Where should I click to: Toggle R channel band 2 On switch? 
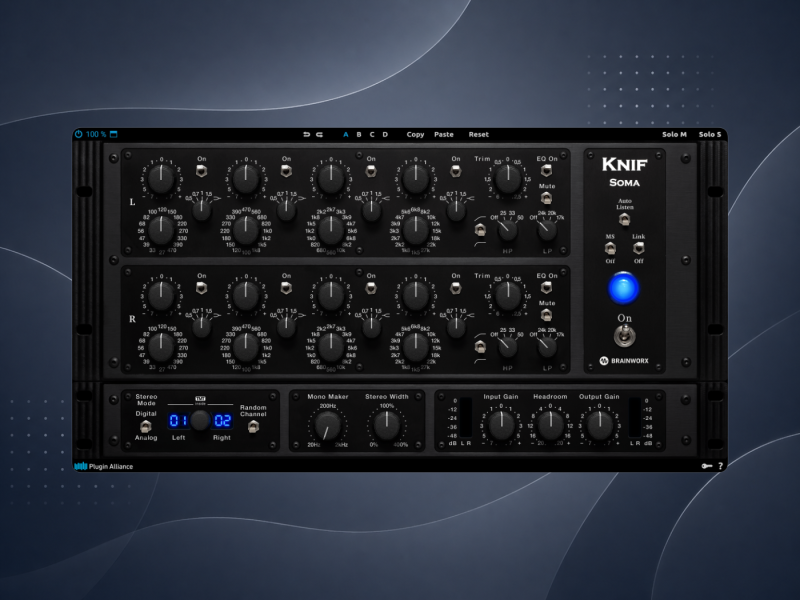point(286,288)
